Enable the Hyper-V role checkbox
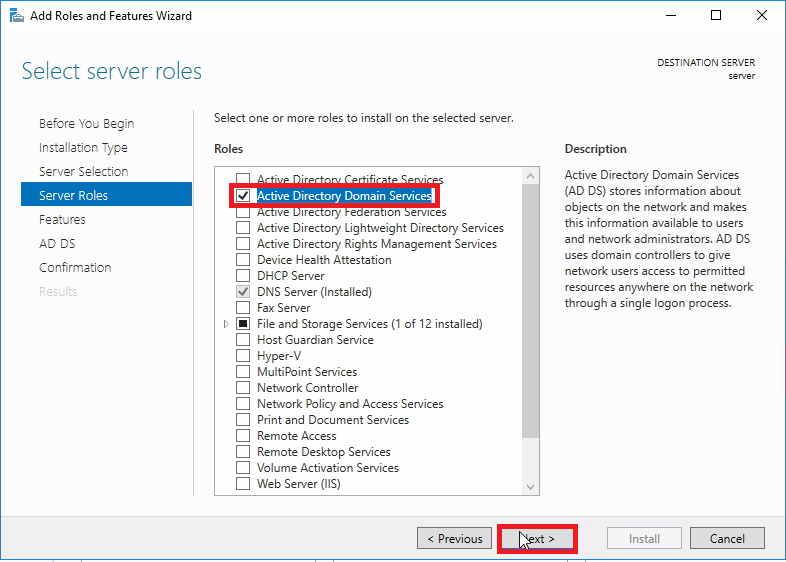The height and width of the screenshot is (562, 786). pyautogui.click(x=243, y=356)
